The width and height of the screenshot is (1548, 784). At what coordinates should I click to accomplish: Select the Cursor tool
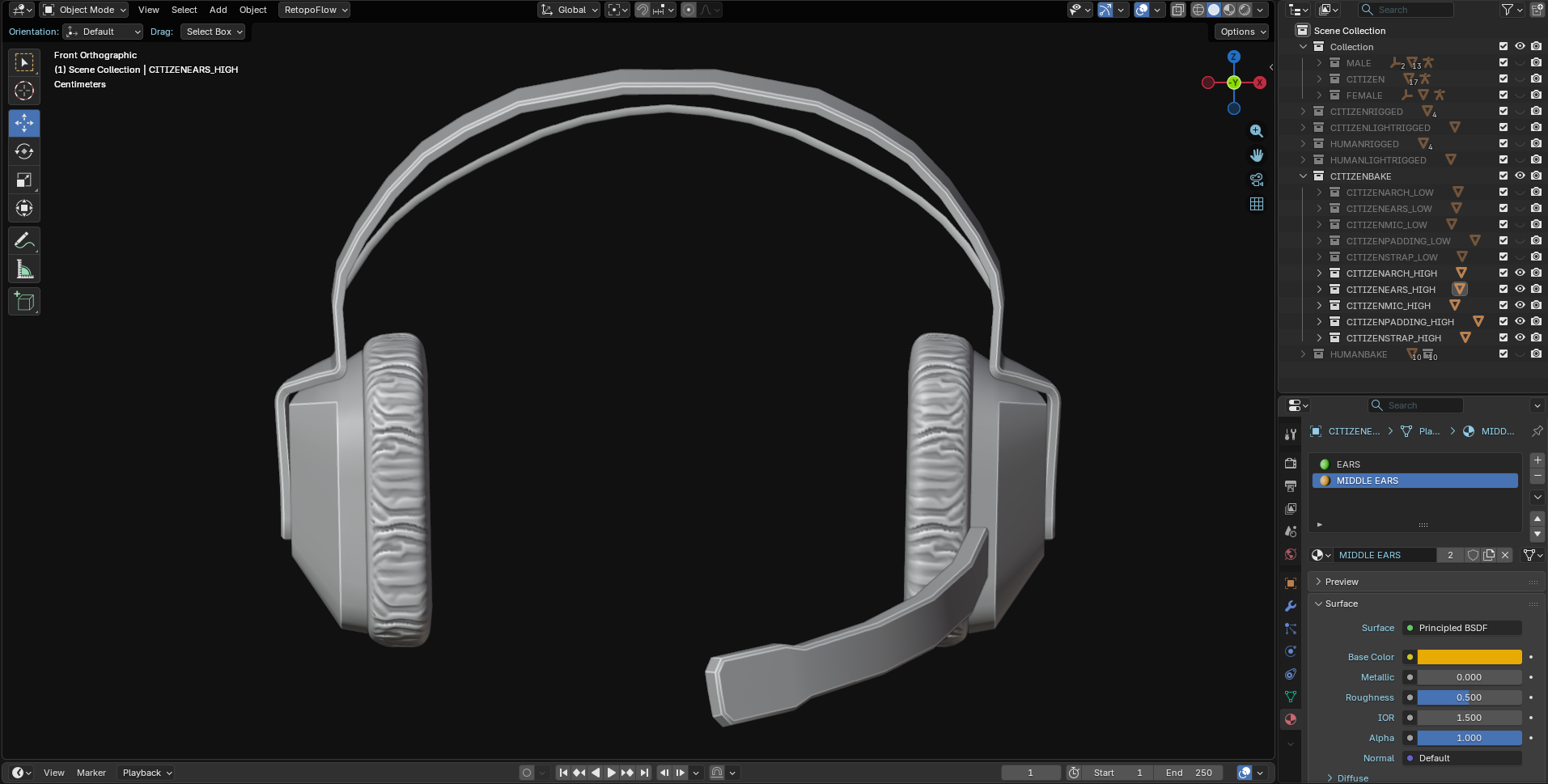coord(24,91)
